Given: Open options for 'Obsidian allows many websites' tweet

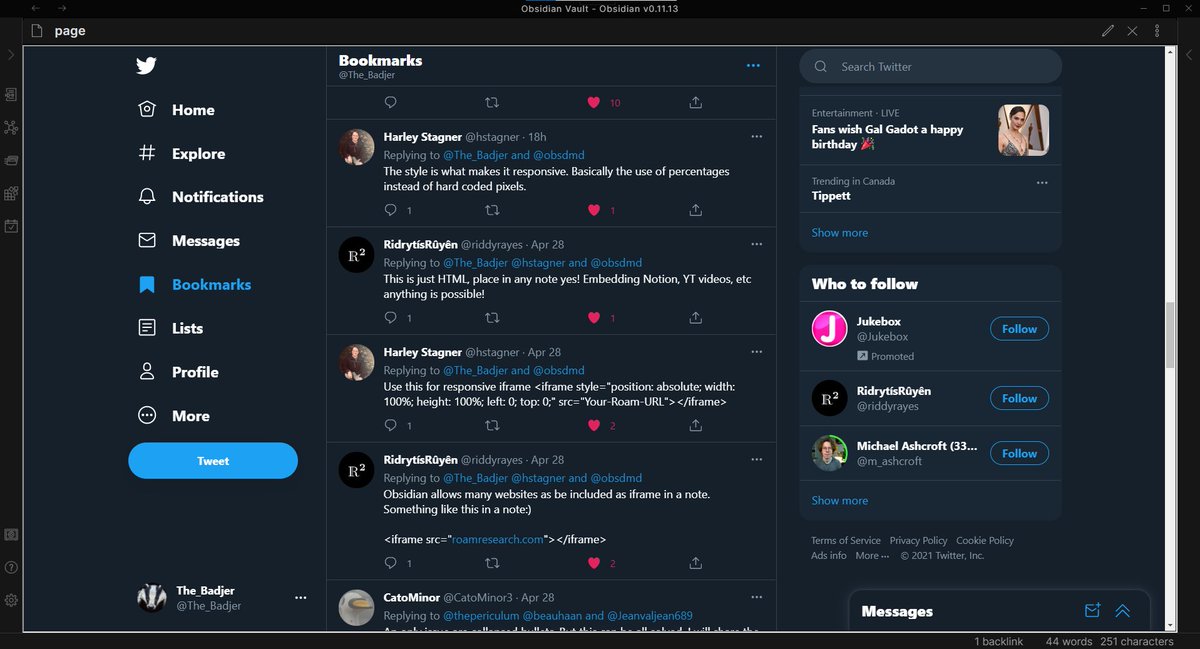Looking at the screenshot, I should (756, 460).
